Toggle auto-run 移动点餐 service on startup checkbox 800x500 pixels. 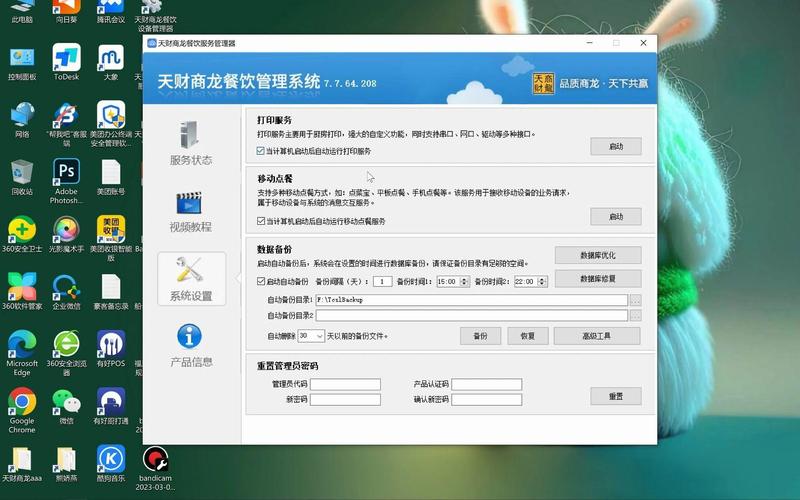click(261, 221)
